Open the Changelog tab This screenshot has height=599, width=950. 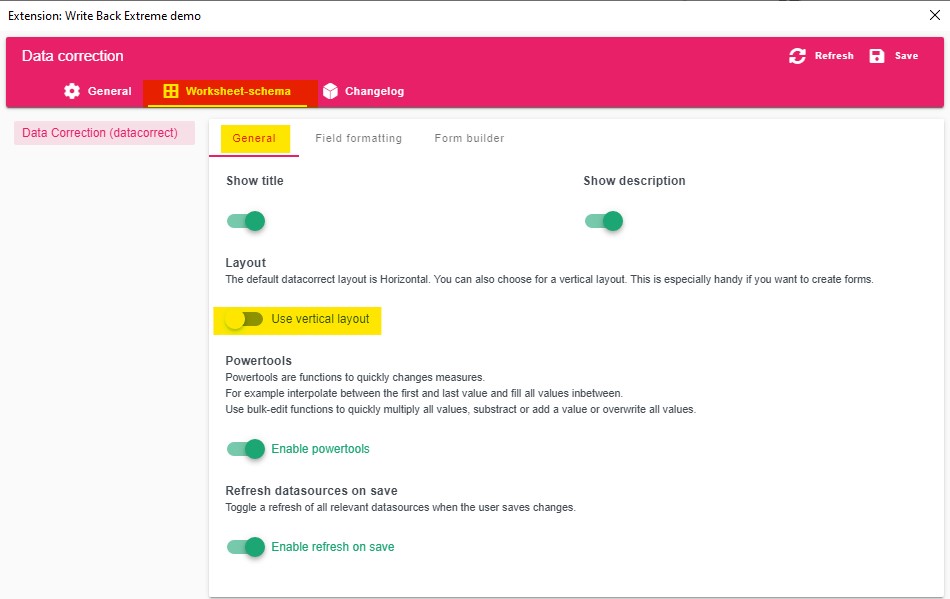[x=374, y=91]
